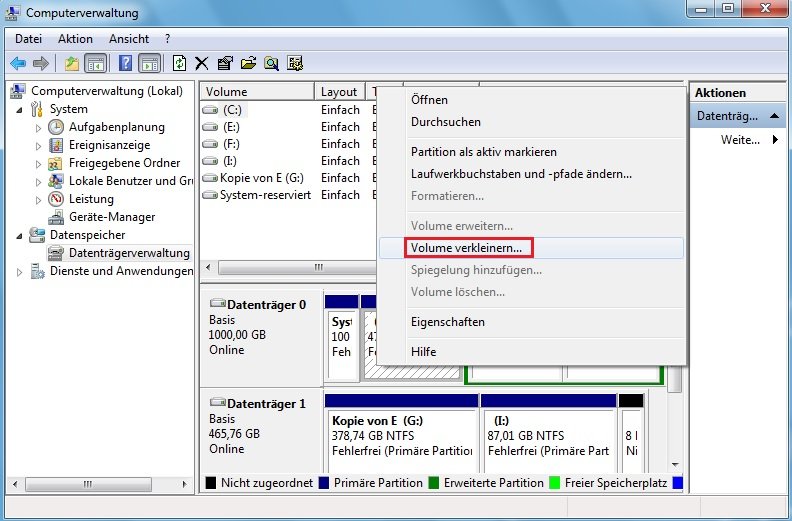
Task: Open the ? help menu
Action: (x=167, y=39)
